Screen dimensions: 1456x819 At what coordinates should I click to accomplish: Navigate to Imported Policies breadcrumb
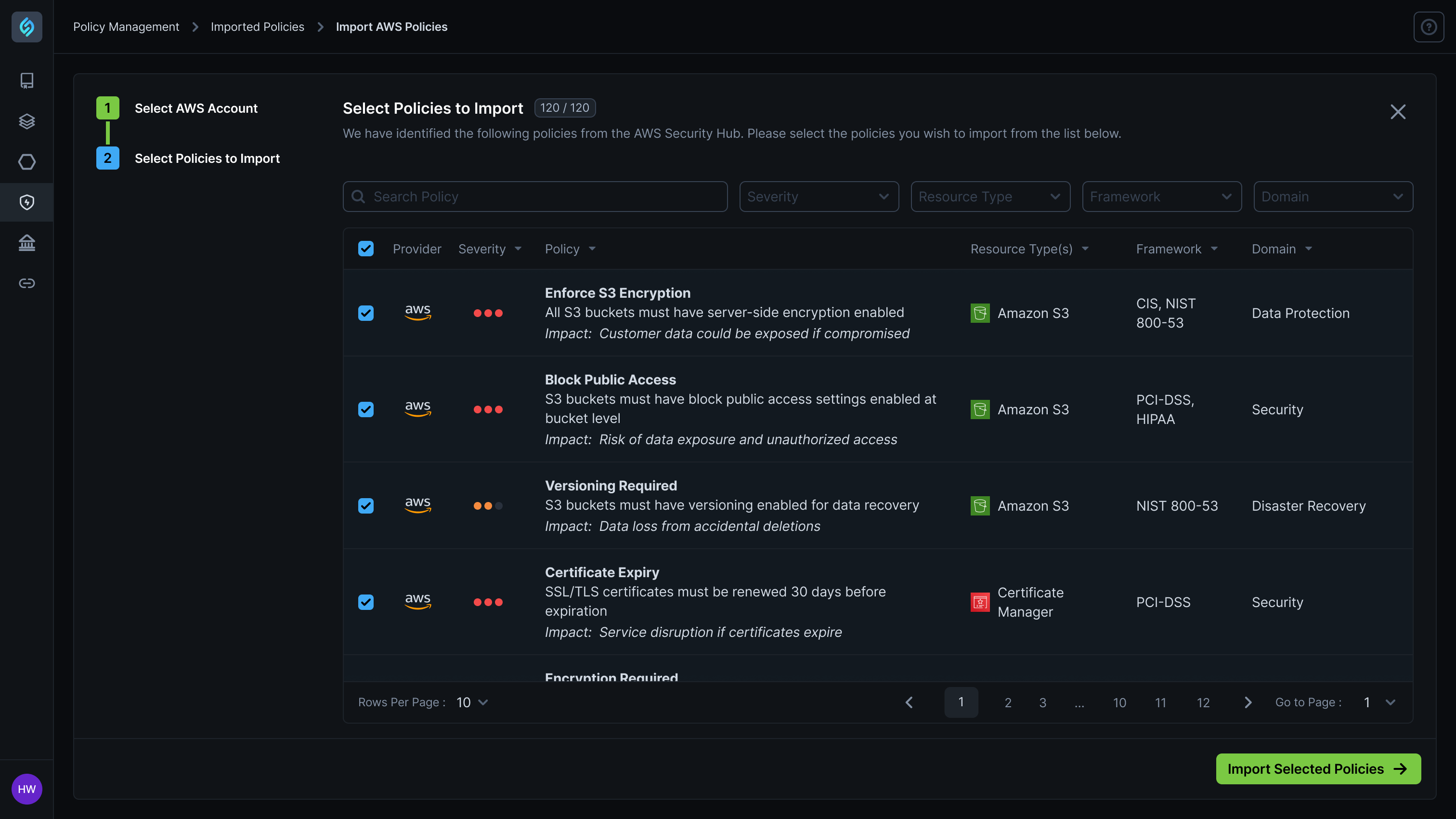[257, 26]
